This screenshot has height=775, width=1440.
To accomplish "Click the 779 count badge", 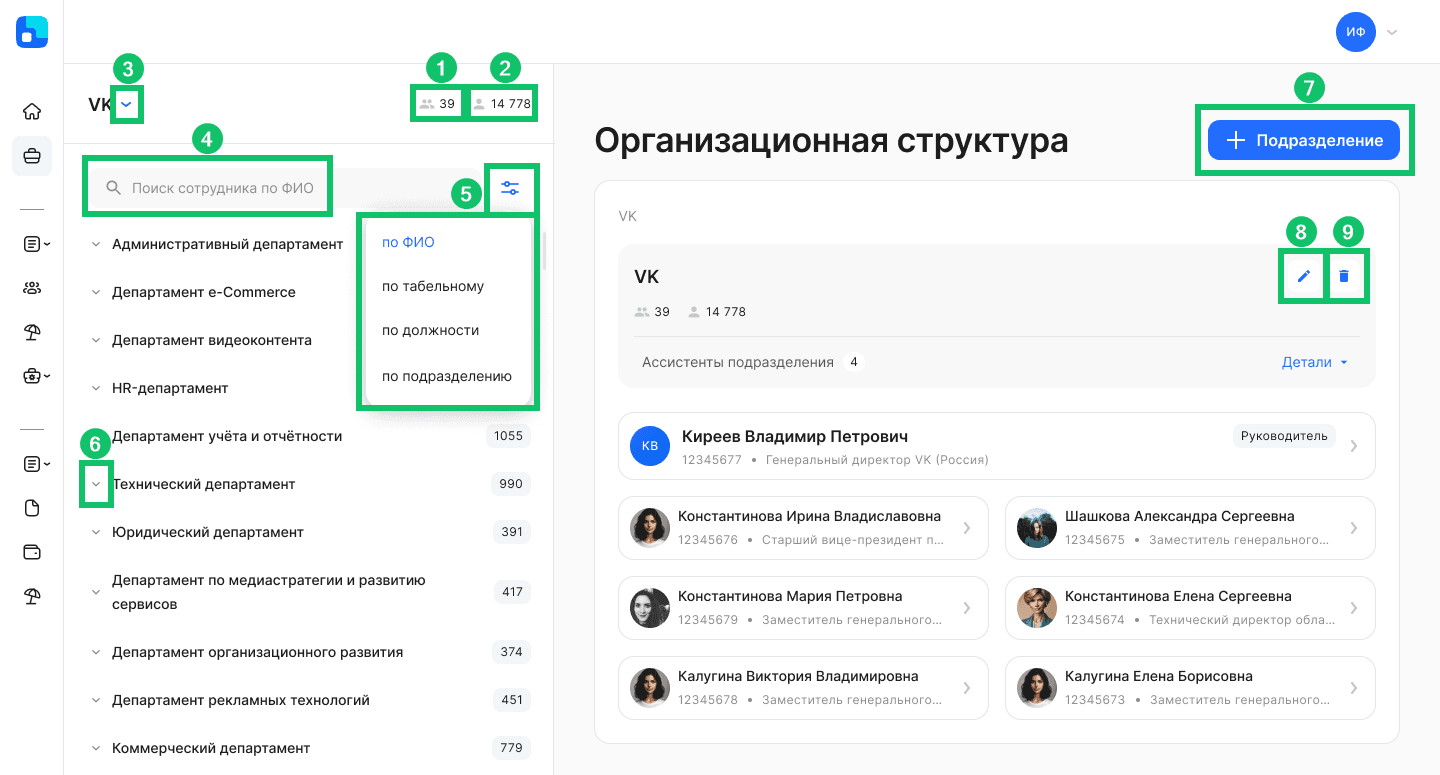I will click(x=511, y=748).
